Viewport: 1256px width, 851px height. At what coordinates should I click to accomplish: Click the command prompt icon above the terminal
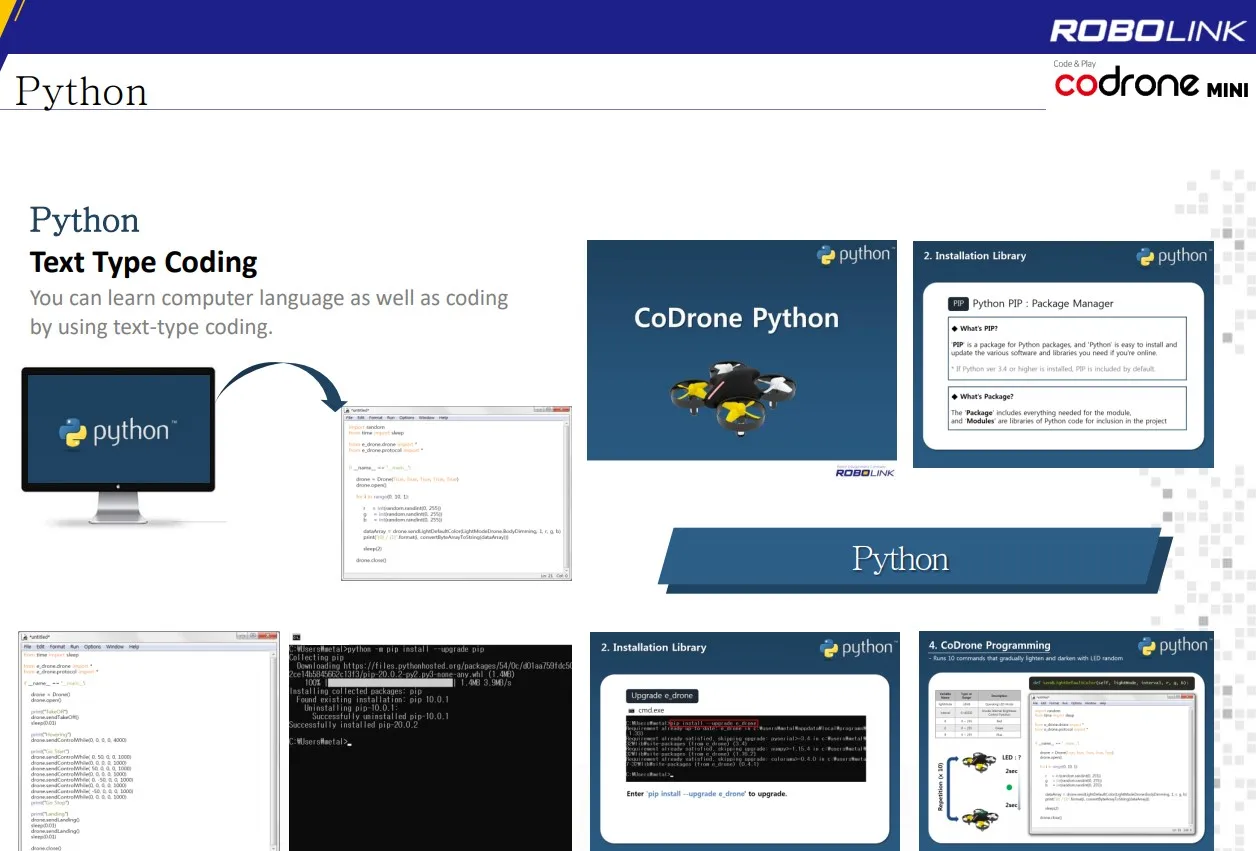point(296,637)
